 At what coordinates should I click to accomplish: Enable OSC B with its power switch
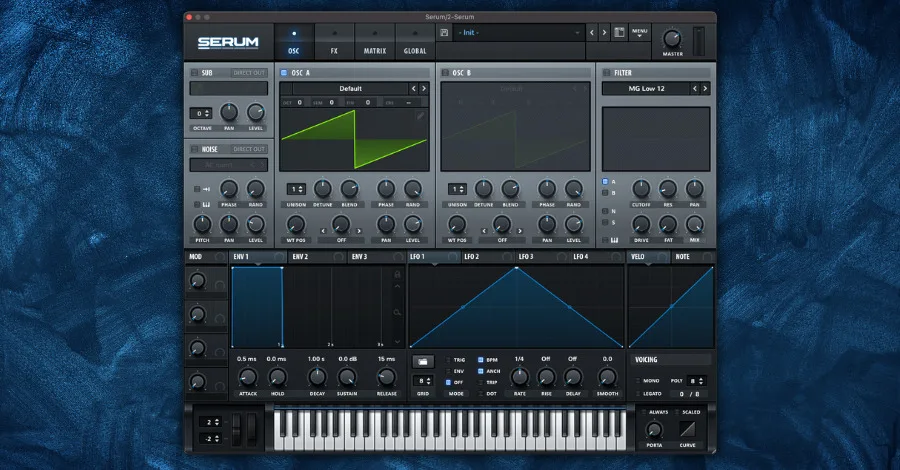tap(445, 73)
